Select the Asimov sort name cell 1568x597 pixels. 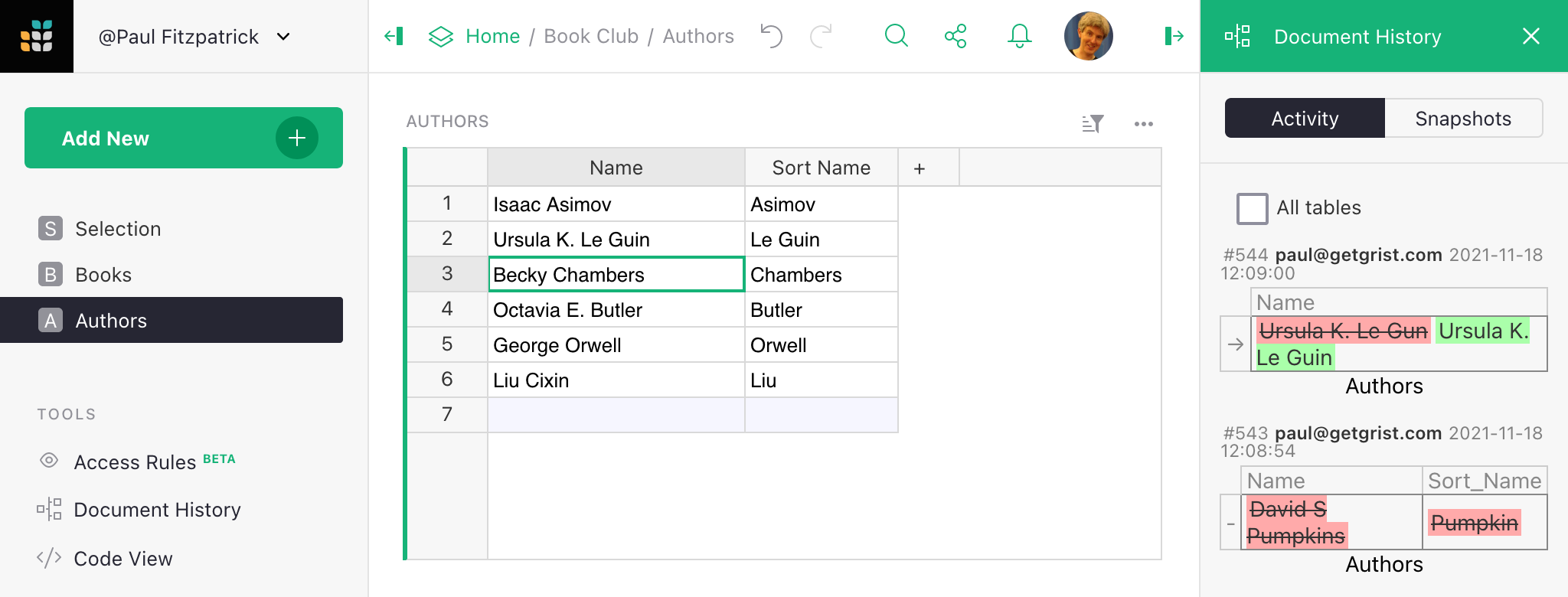pos(822,204)
